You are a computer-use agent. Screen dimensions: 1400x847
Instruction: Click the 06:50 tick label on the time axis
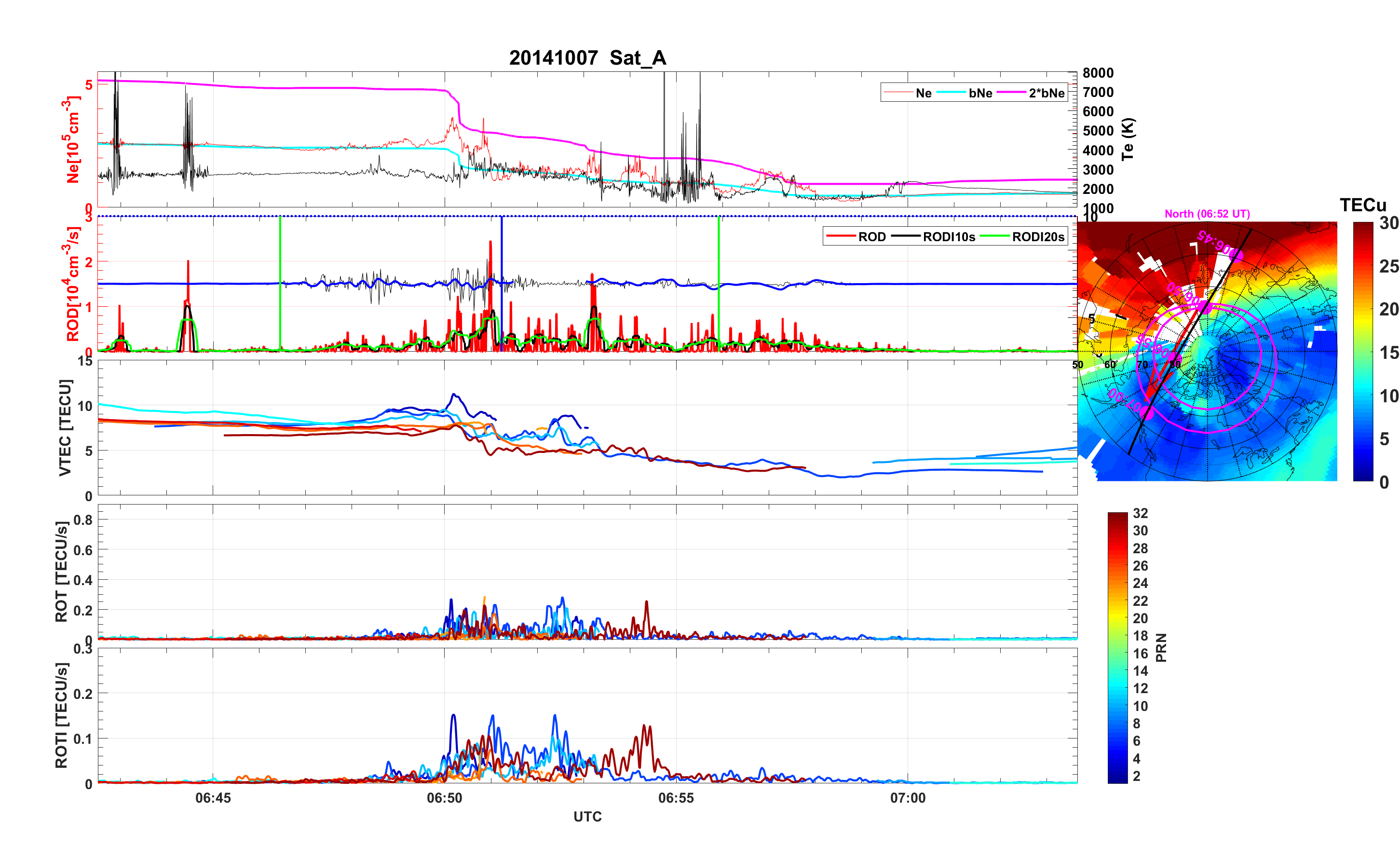point(444,798)
